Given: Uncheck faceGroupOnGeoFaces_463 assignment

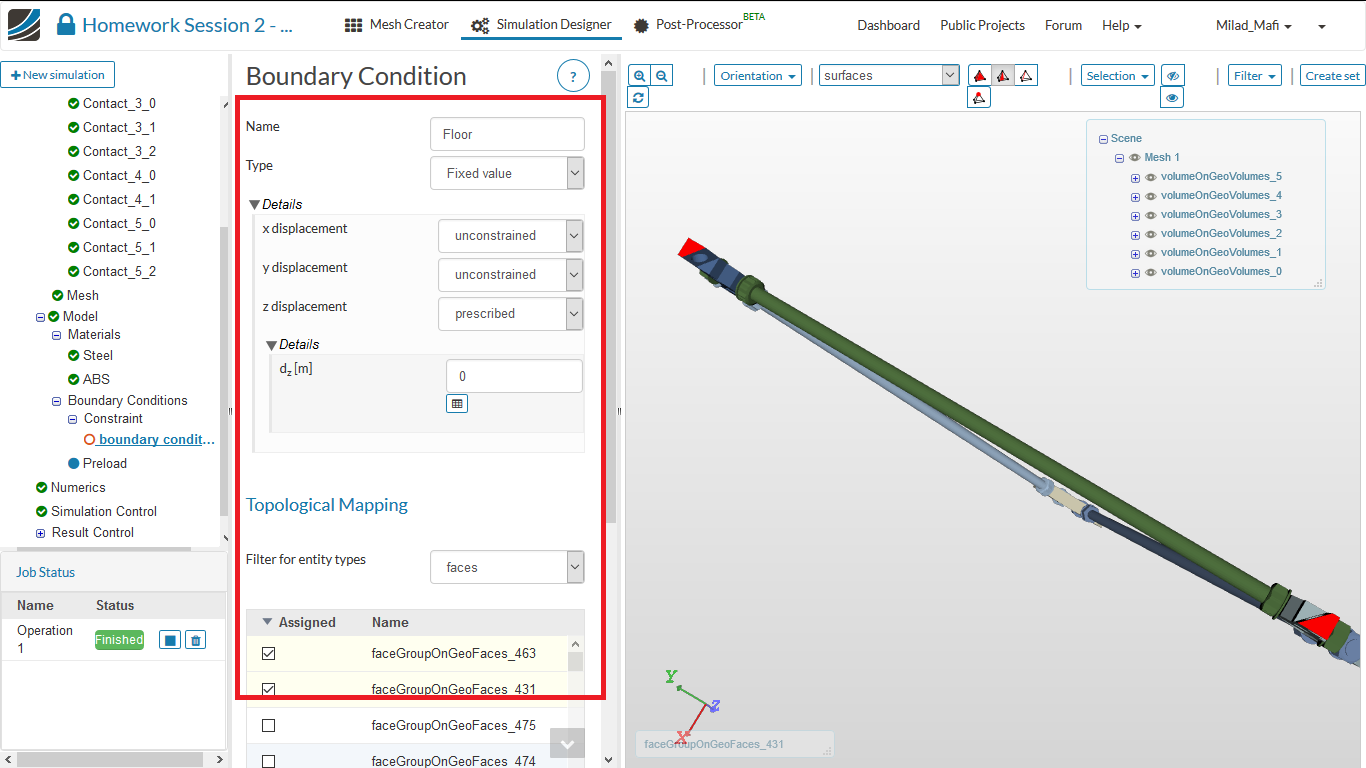Looking at the screenshot, I should [268, 654].
